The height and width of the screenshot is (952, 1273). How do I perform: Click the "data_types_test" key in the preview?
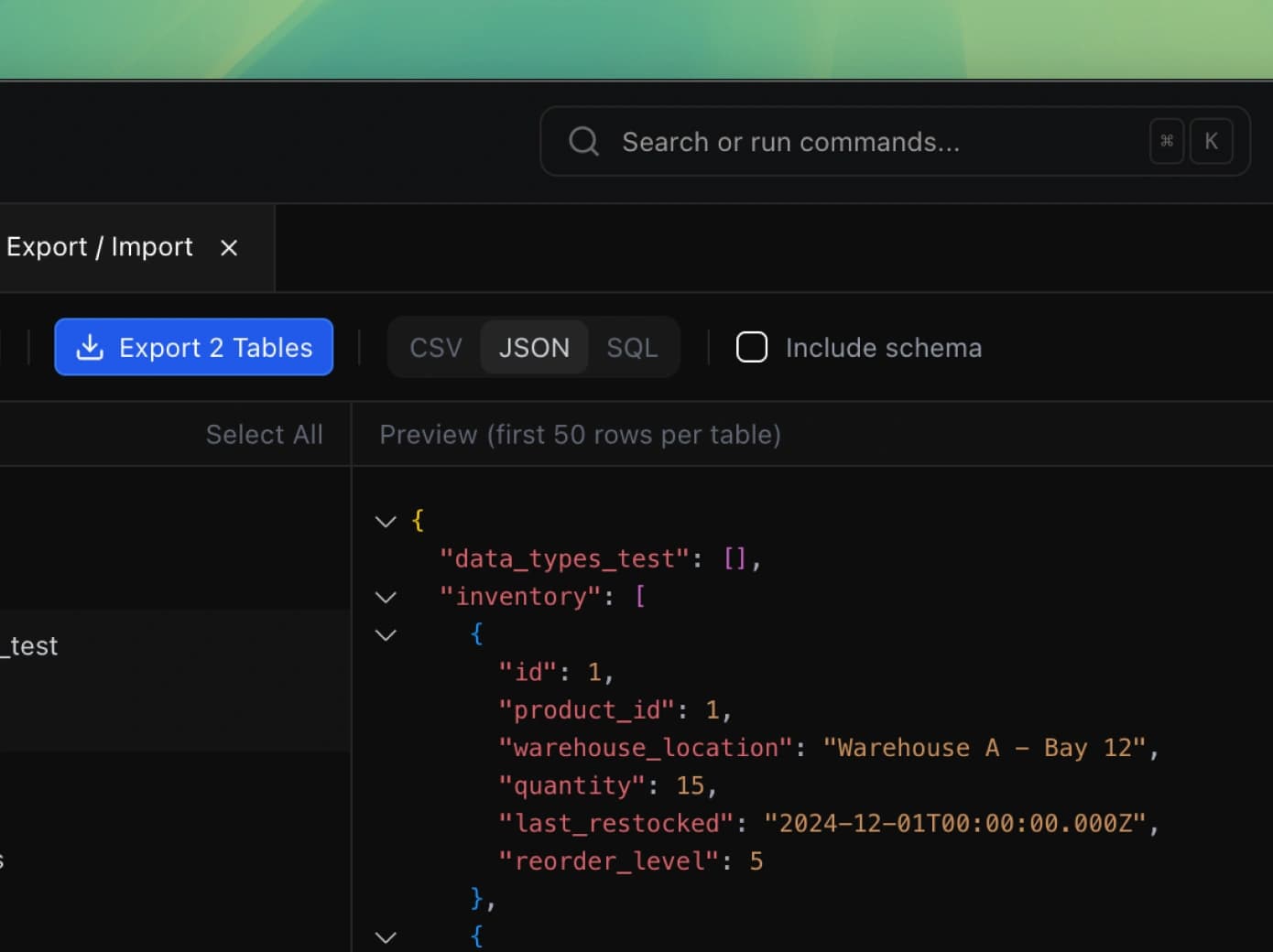click(x=563, y=558)
